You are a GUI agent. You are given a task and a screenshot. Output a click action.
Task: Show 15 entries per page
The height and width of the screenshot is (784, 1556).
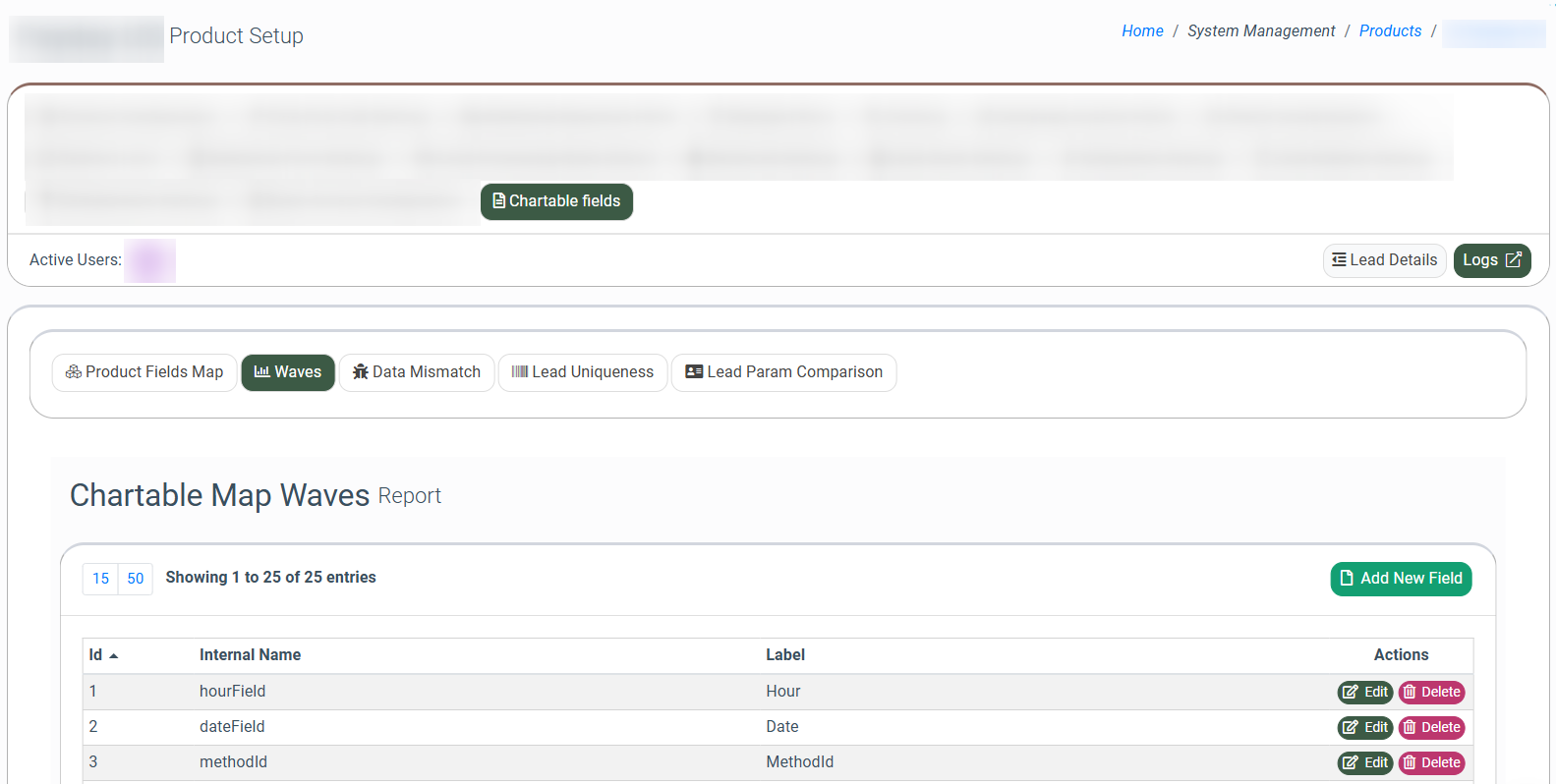click(100, 579)
